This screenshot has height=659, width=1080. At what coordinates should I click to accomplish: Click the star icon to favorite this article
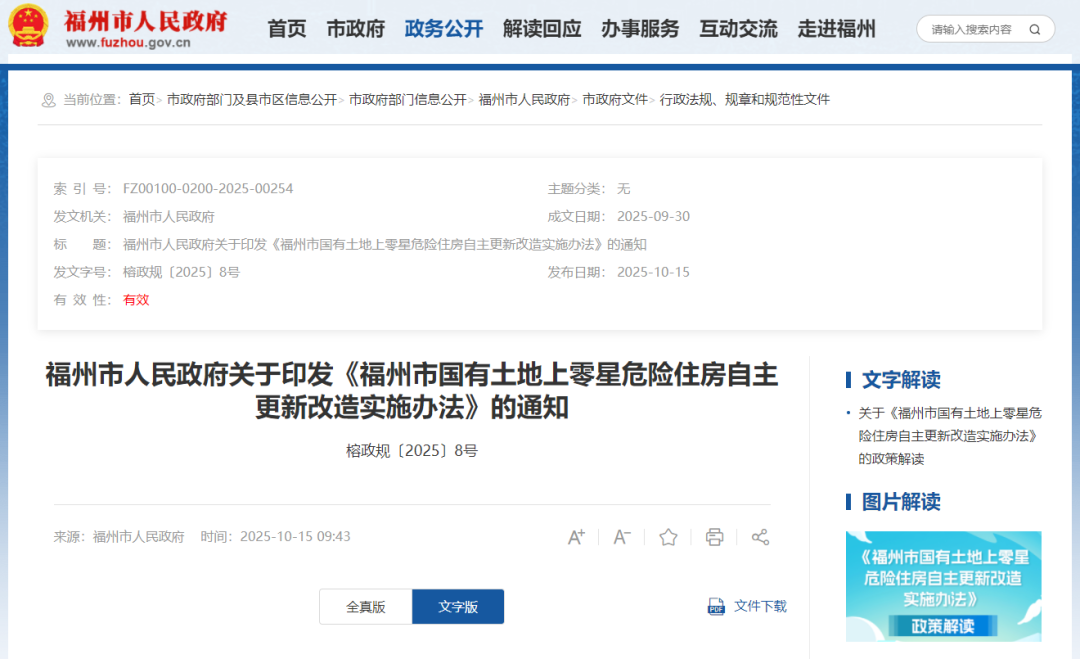click(667, 537)
